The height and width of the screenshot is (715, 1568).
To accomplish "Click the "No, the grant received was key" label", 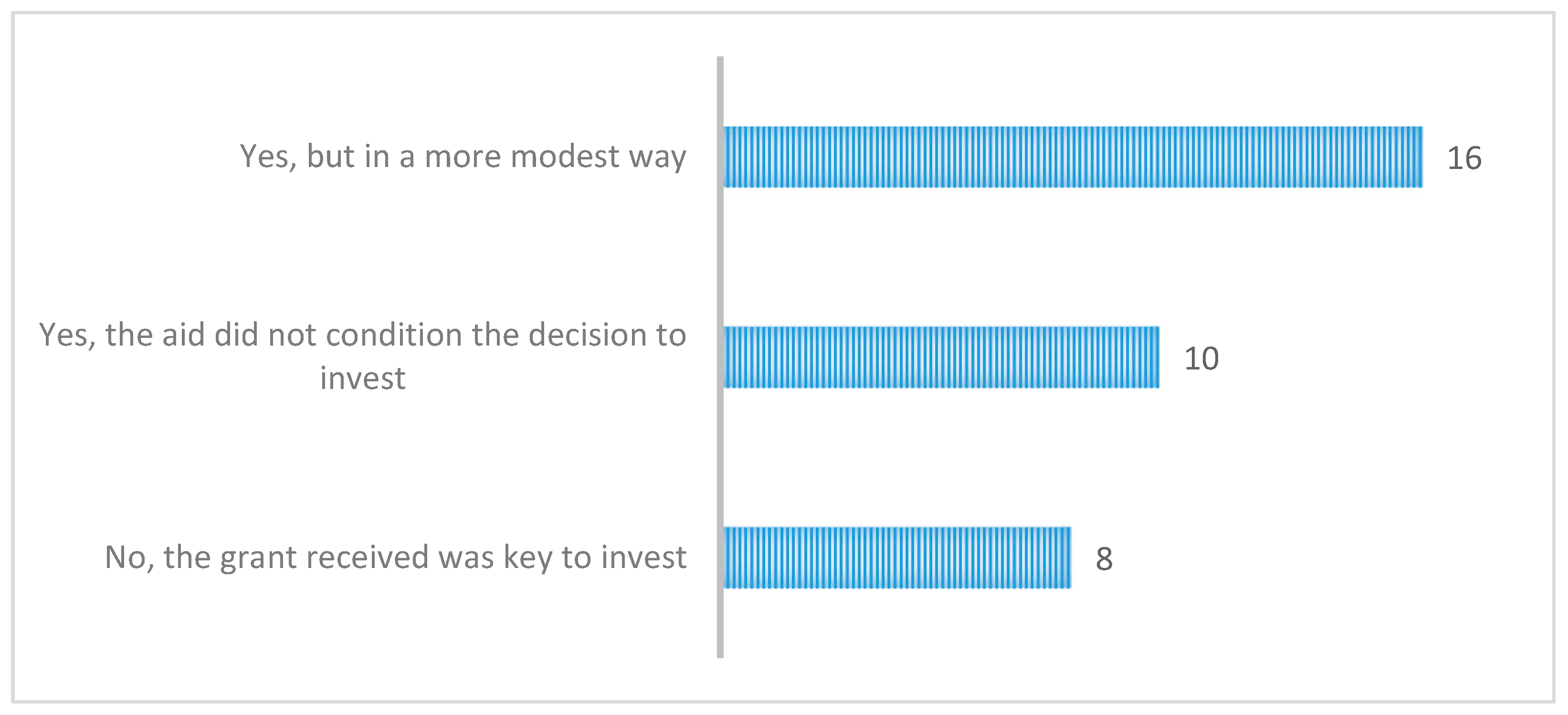I will (x=396, y=557).
